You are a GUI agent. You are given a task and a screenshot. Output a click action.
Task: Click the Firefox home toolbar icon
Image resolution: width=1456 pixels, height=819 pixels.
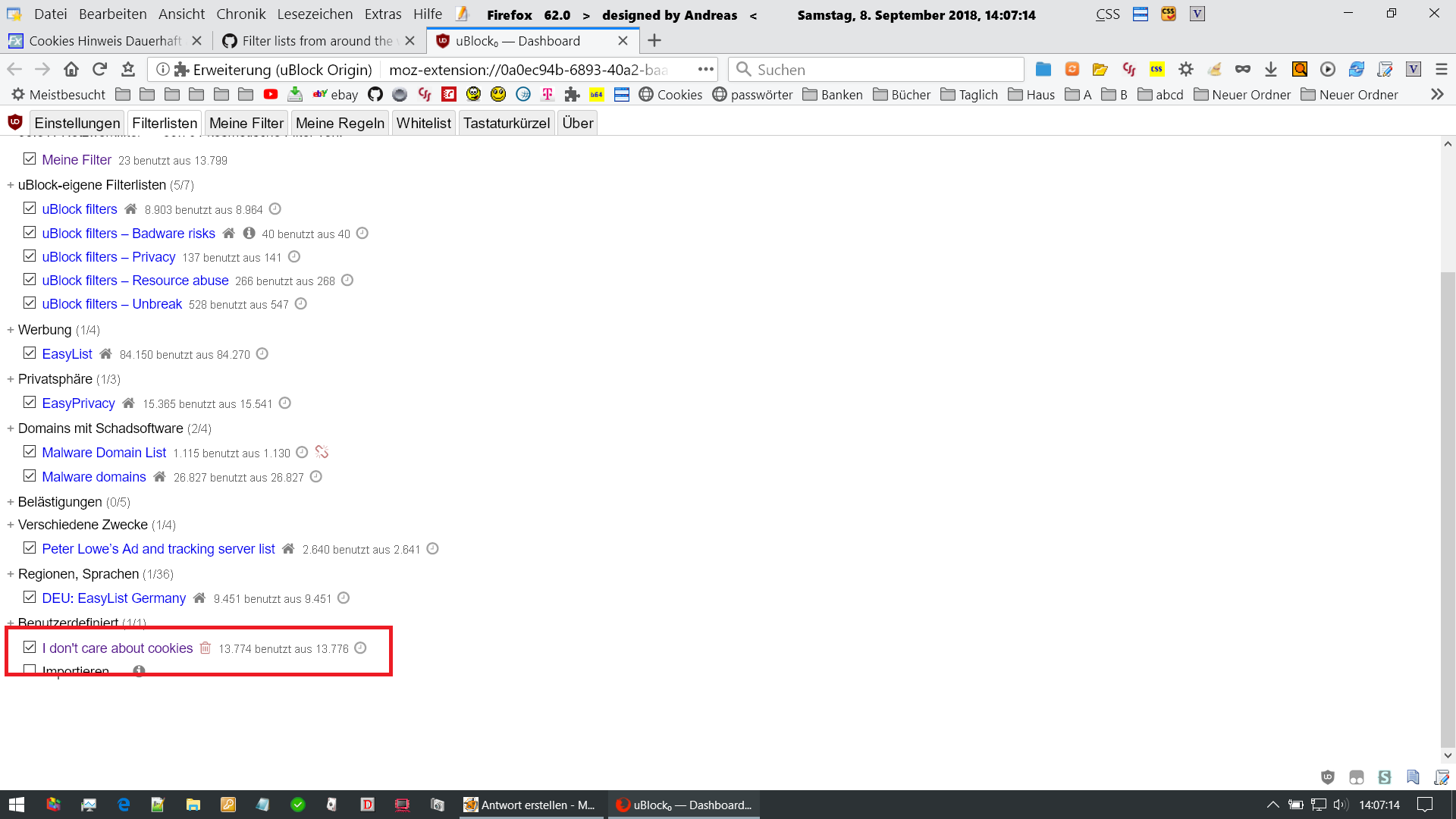click(x=71, y=70)
